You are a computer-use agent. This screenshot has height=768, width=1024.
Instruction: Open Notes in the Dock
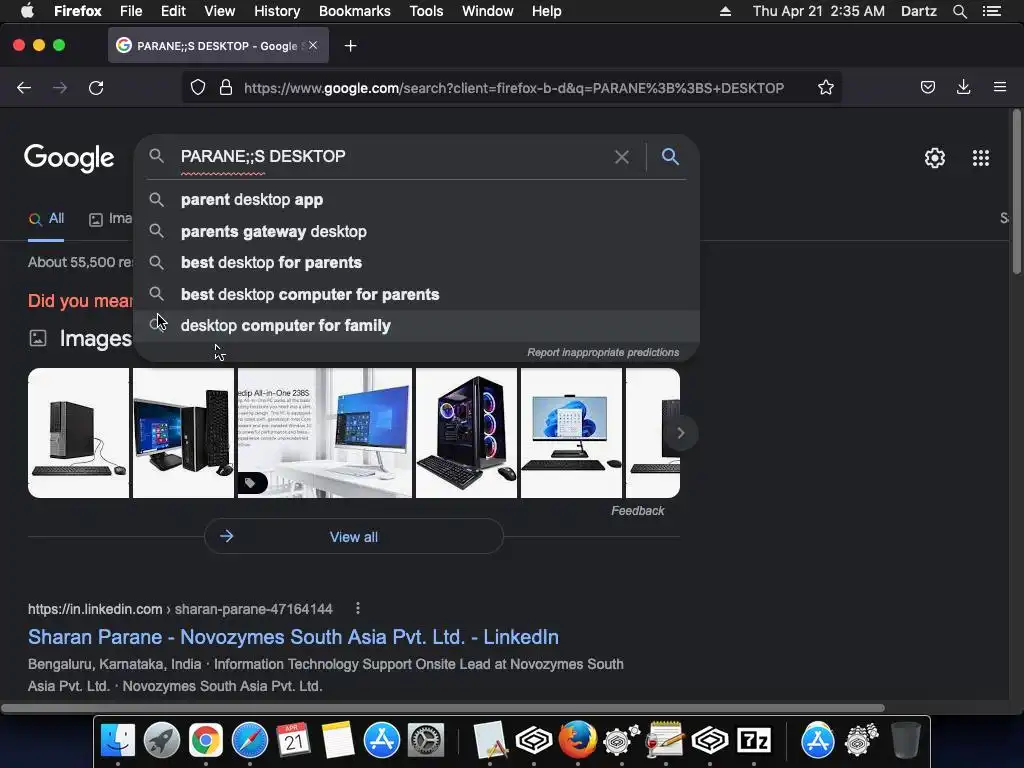(x=338, y=741)
